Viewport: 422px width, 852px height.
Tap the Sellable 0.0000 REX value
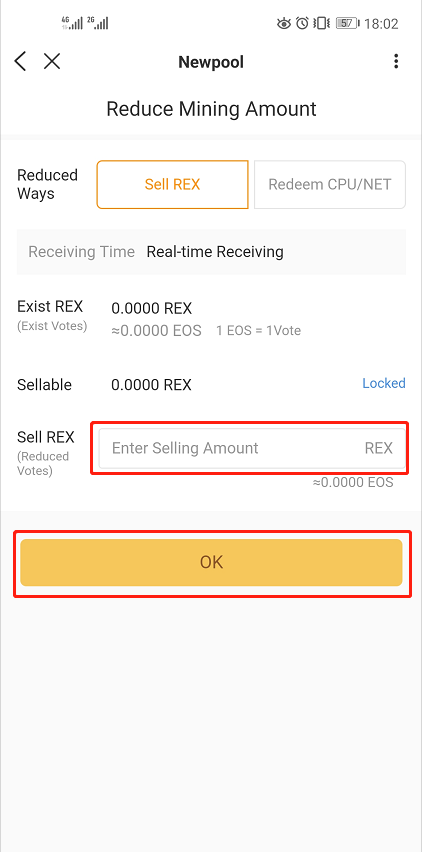[152, 385]
